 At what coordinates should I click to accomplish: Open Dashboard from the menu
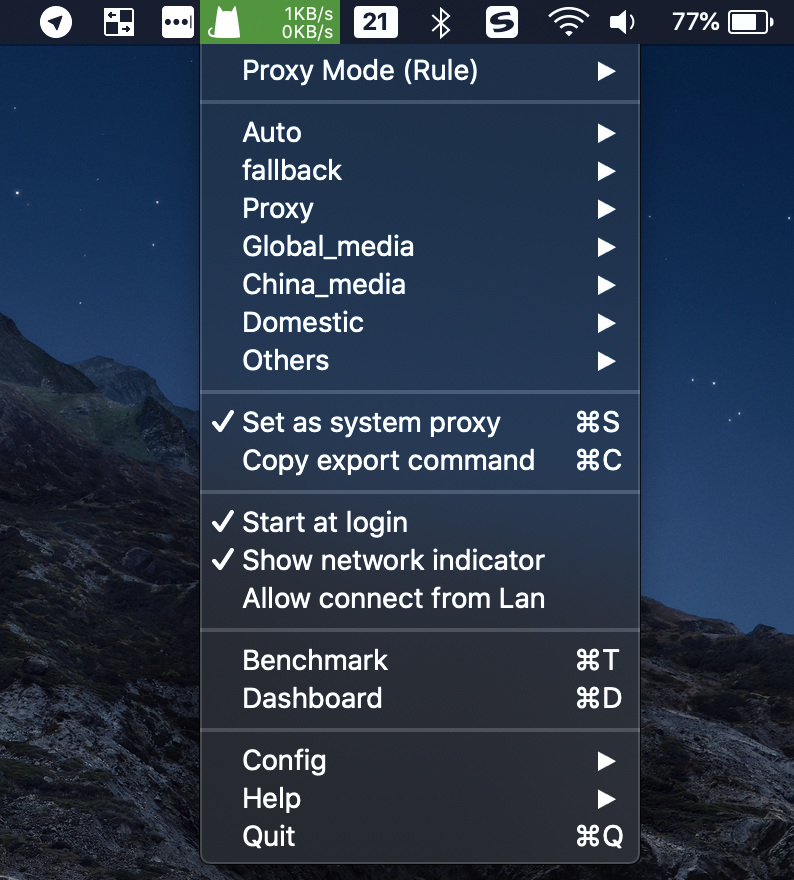click(312, 699)
